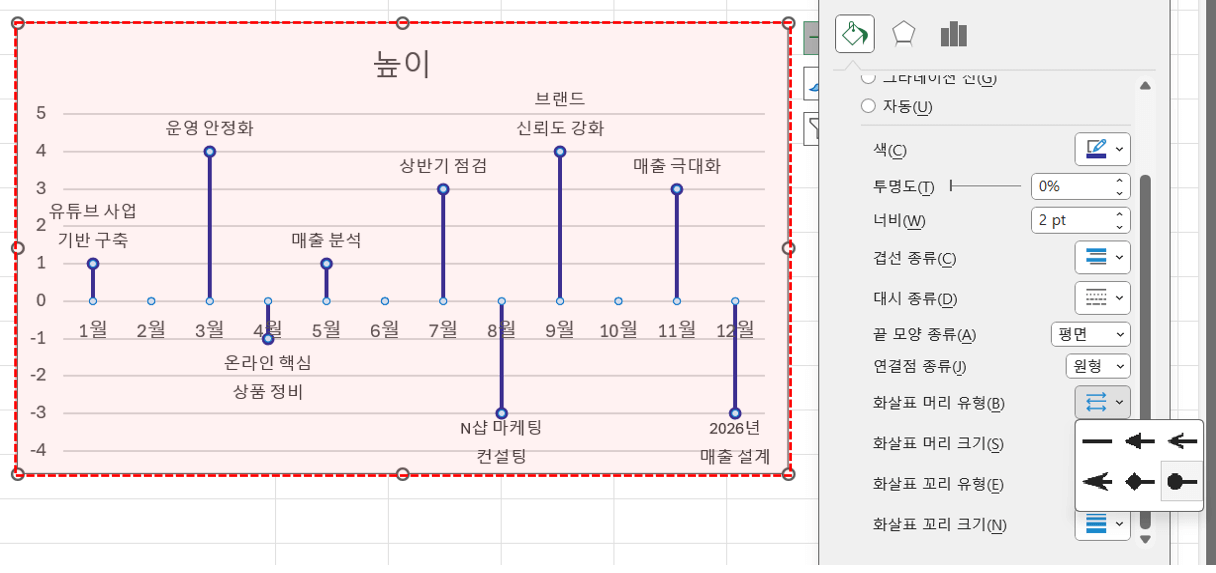Select the gradient line radio button
This screenshot has width=1216, height=573.
(x=868, y=78)
